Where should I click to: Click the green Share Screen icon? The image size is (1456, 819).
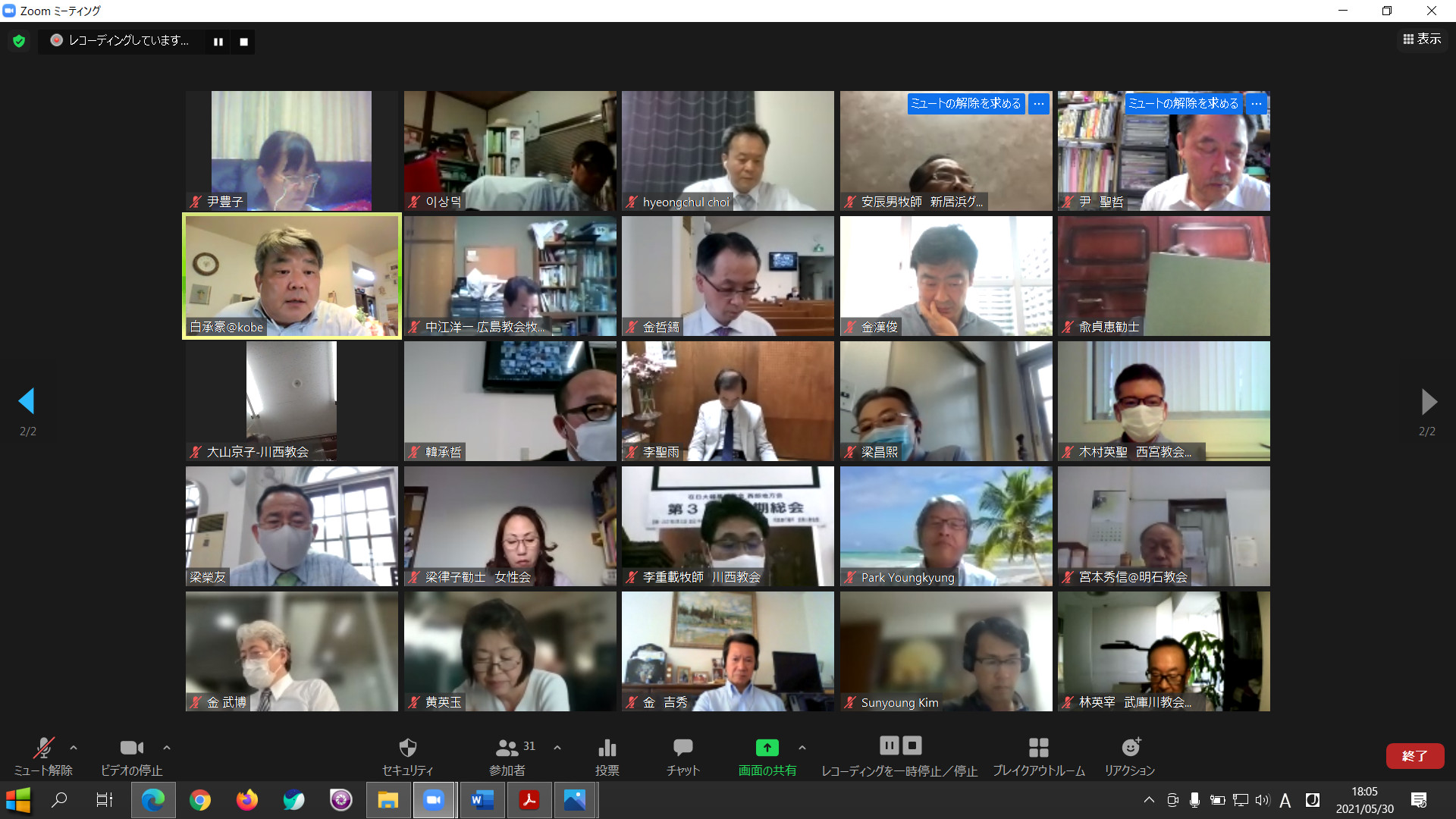click(x=767, y=748)
